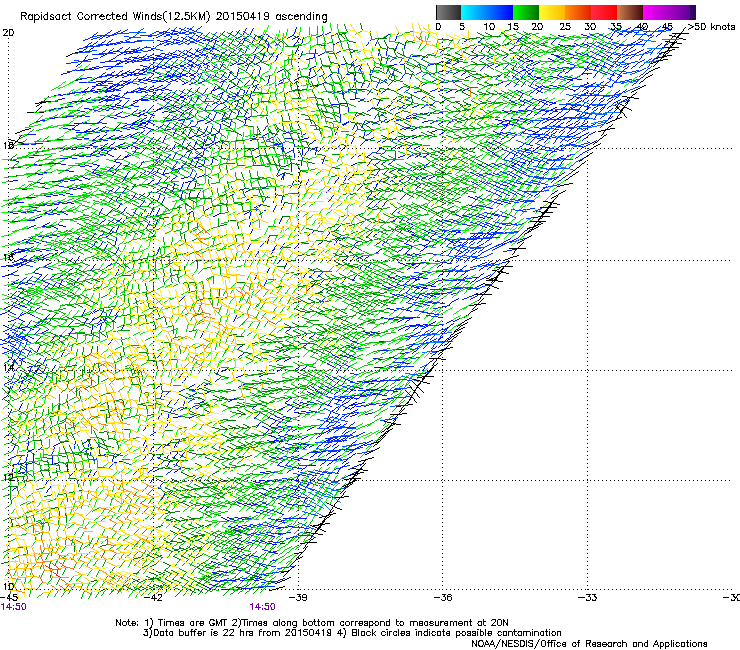Click the '45' label under the color bar
Viewport: 740px width, 650px height.
[x=667, y=27]
